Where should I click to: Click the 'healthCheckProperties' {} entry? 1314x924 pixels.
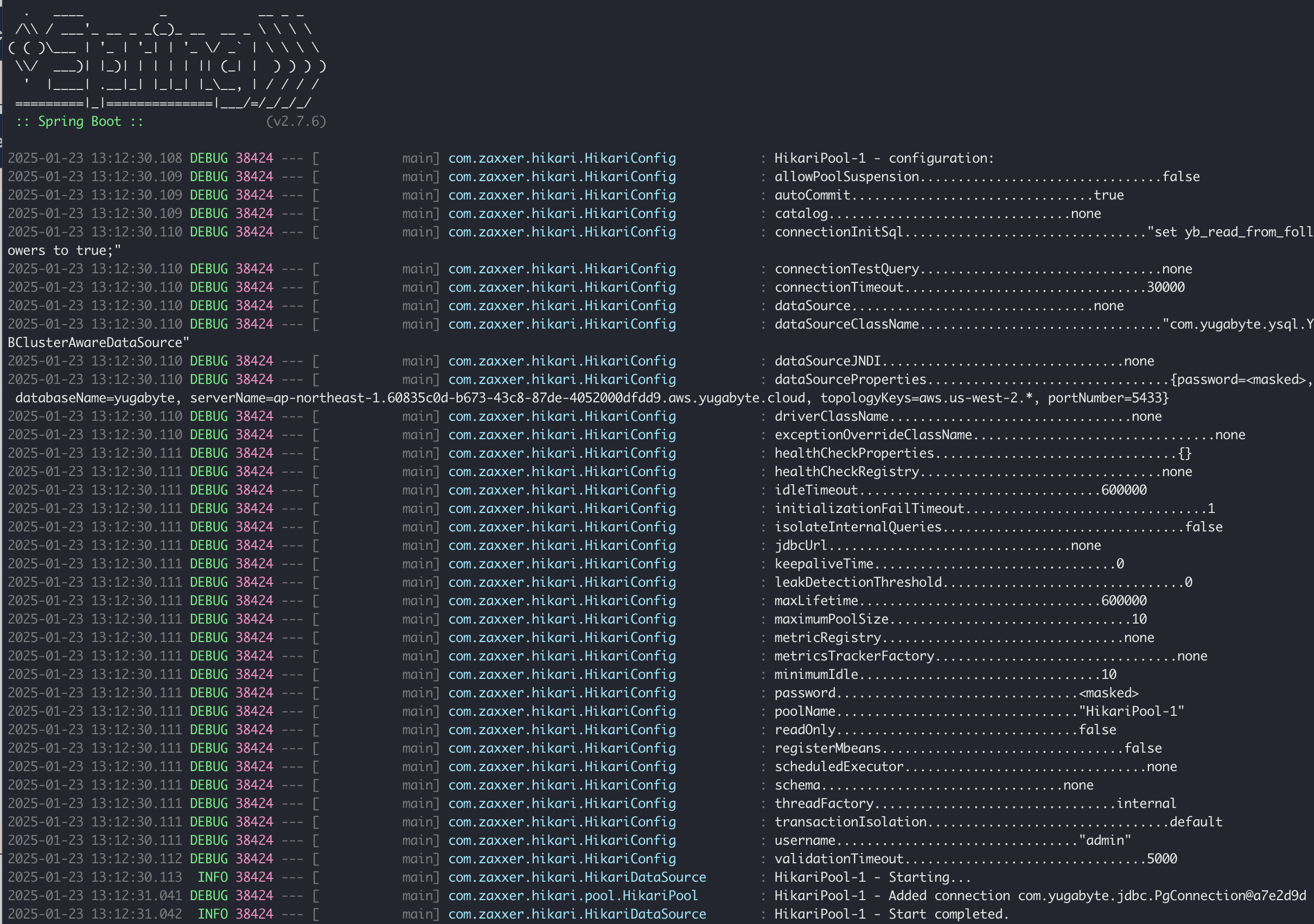pos(983,453)
